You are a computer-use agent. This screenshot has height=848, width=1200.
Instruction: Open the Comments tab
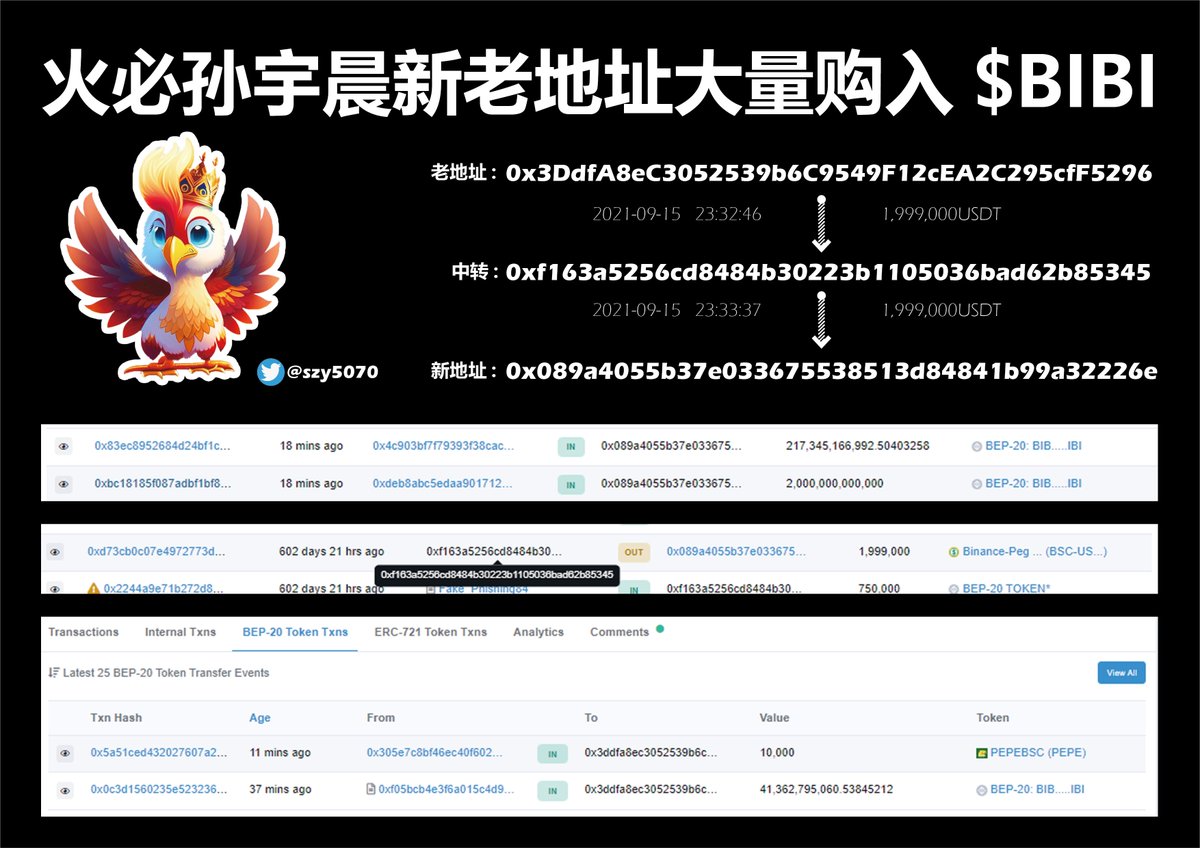point(620,632)
